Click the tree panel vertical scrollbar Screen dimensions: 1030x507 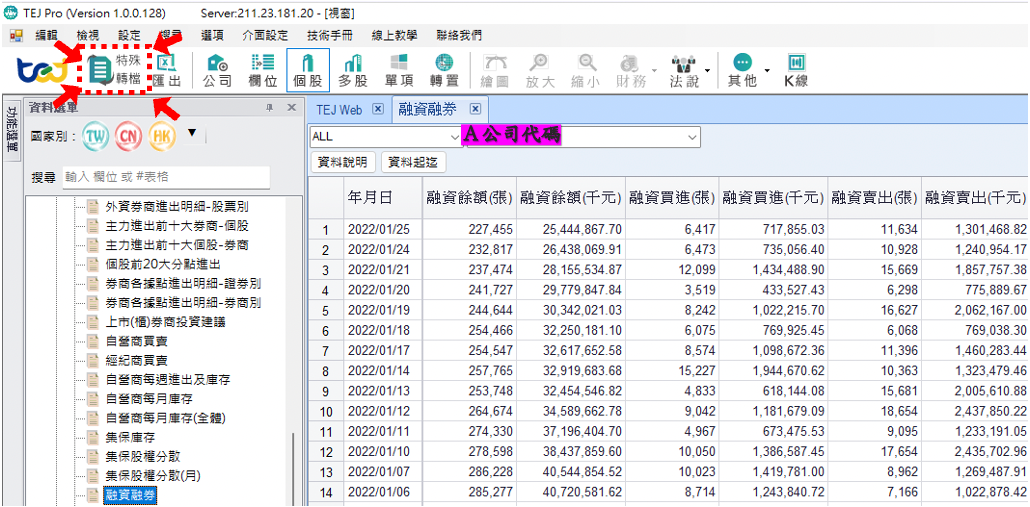(x=293, y=471)
